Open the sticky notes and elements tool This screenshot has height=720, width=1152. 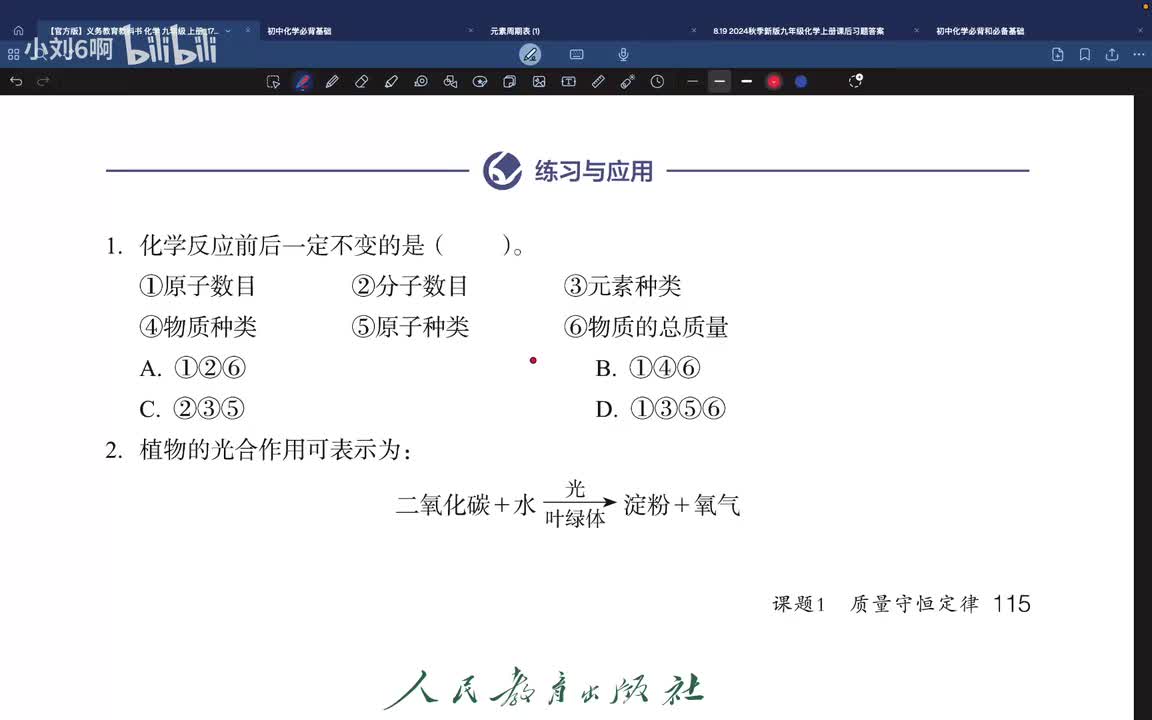click(509, 82)
